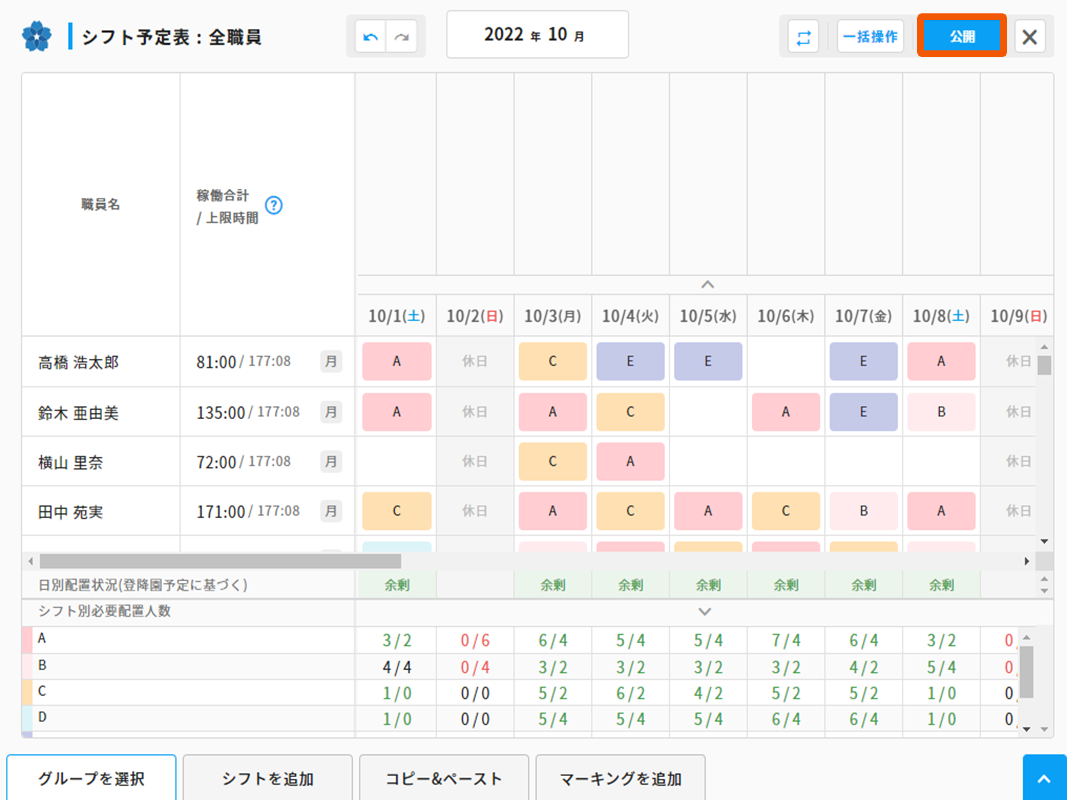Click the 月 badge for 田中 苑実
The image size is (1067, 800).
330,511
